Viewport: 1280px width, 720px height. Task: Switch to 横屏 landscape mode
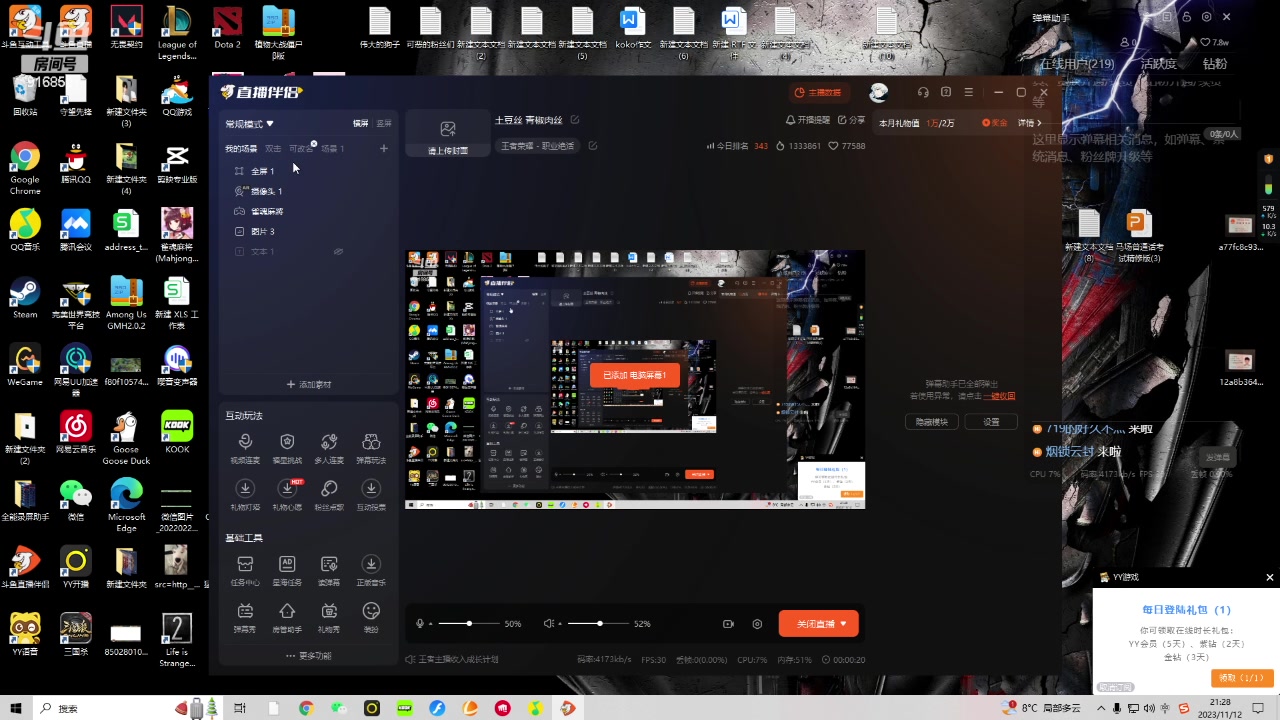tap(360, 124)
